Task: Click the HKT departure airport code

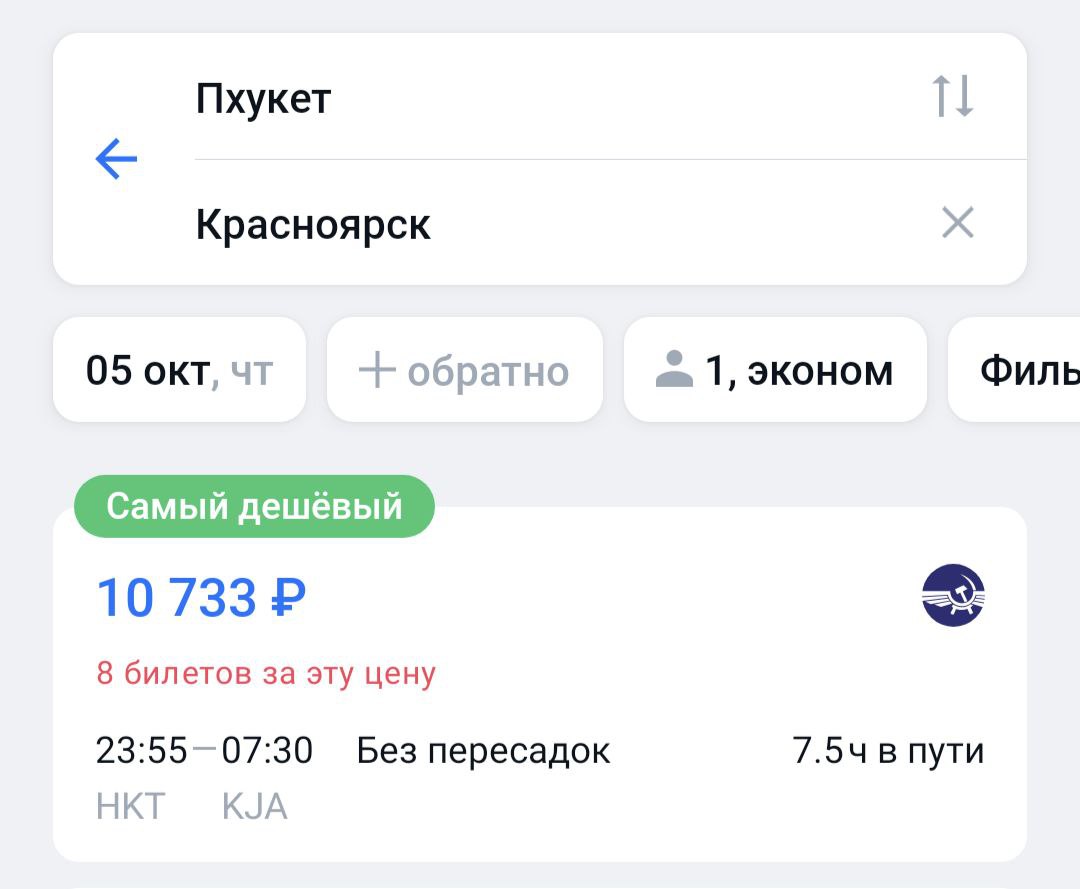Action: (x=130, y=806)
